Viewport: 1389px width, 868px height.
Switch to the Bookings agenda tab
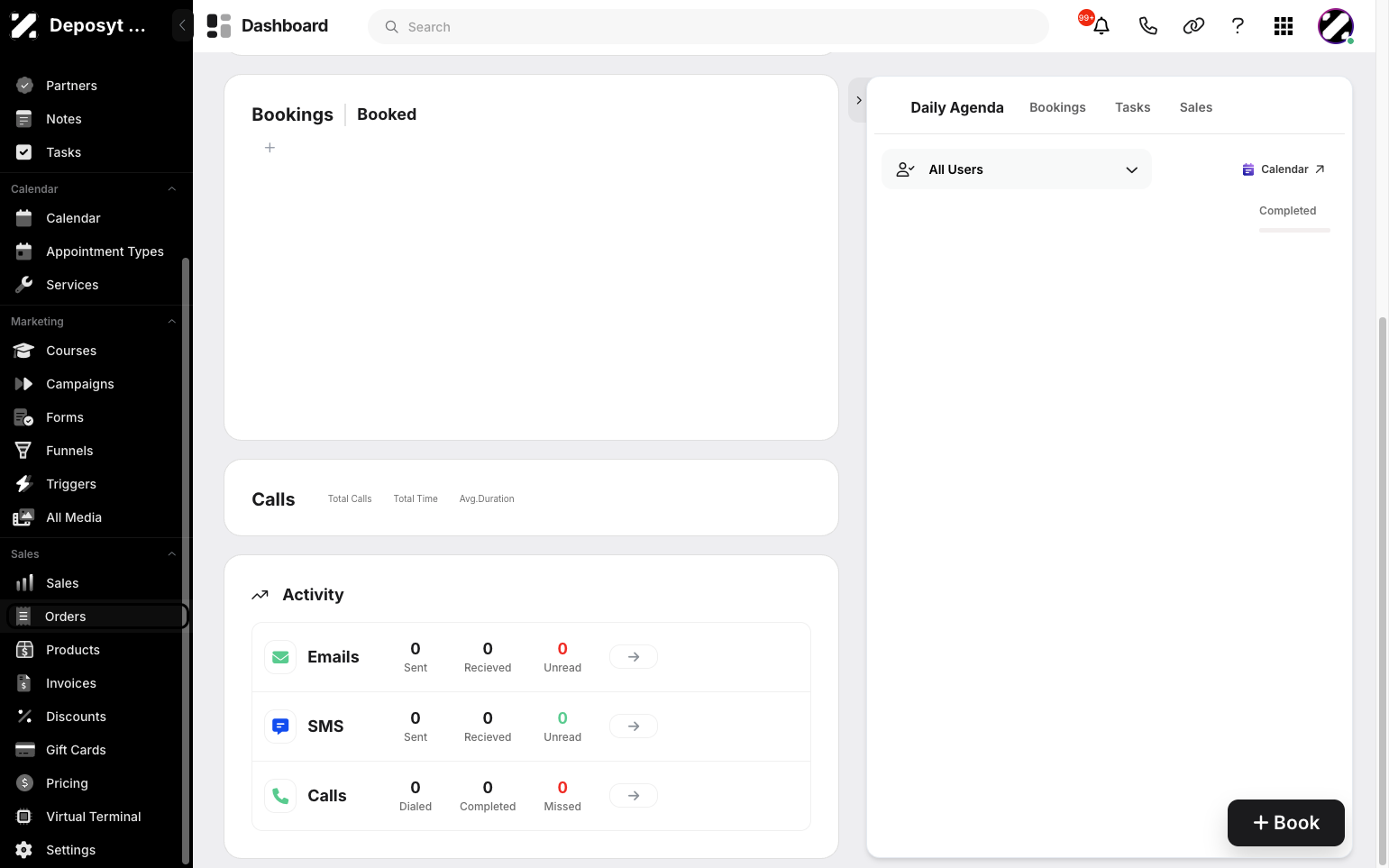tap(1057, 107)
